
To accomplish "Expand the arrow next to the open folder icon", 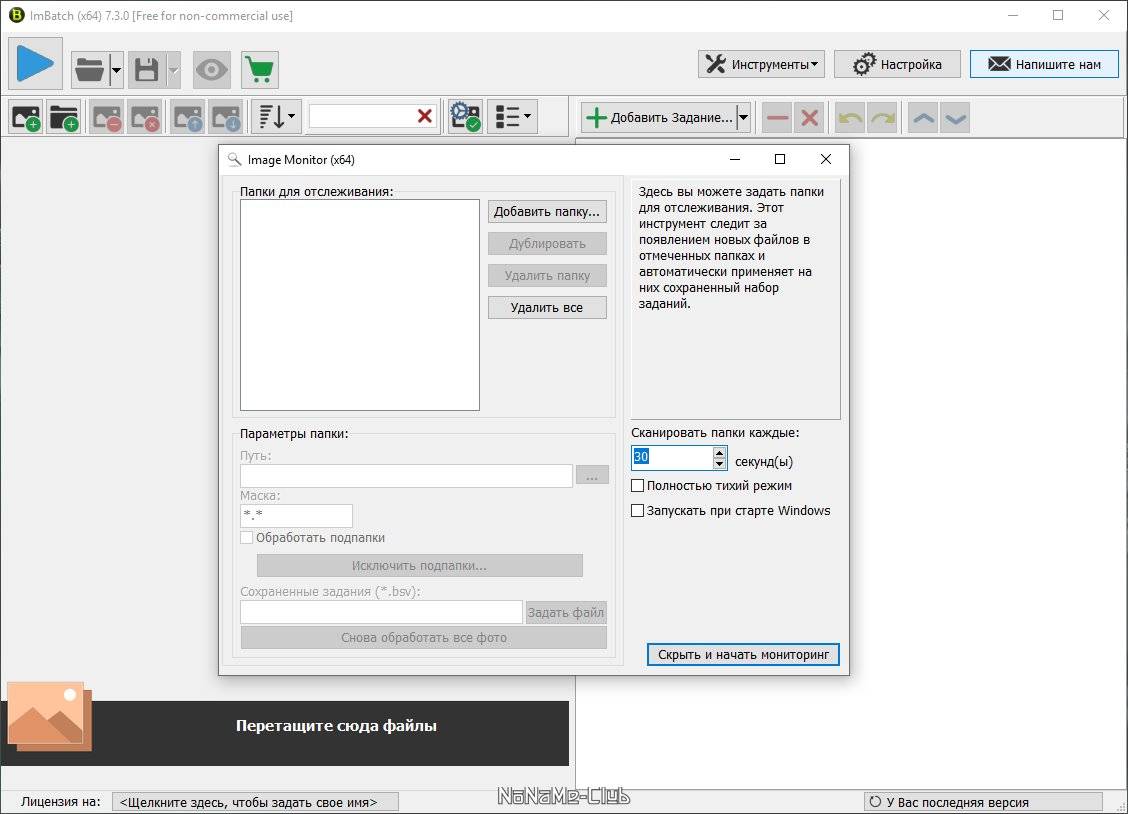I will point(117,70).
